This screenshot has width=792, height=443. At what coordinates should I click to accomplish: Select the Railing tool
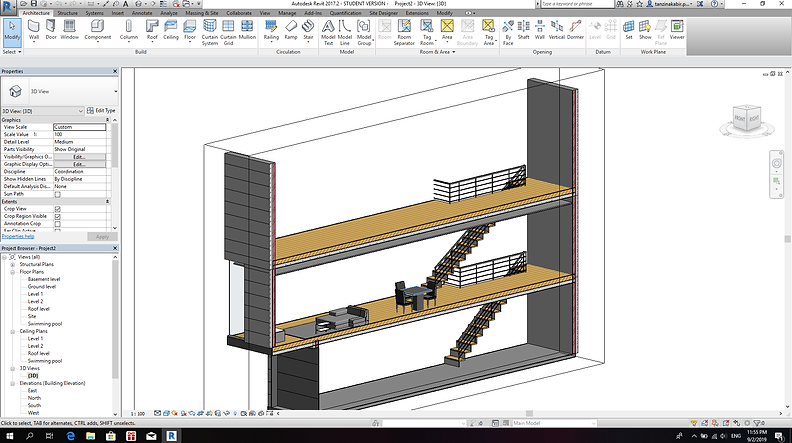[x=271, y=30]
